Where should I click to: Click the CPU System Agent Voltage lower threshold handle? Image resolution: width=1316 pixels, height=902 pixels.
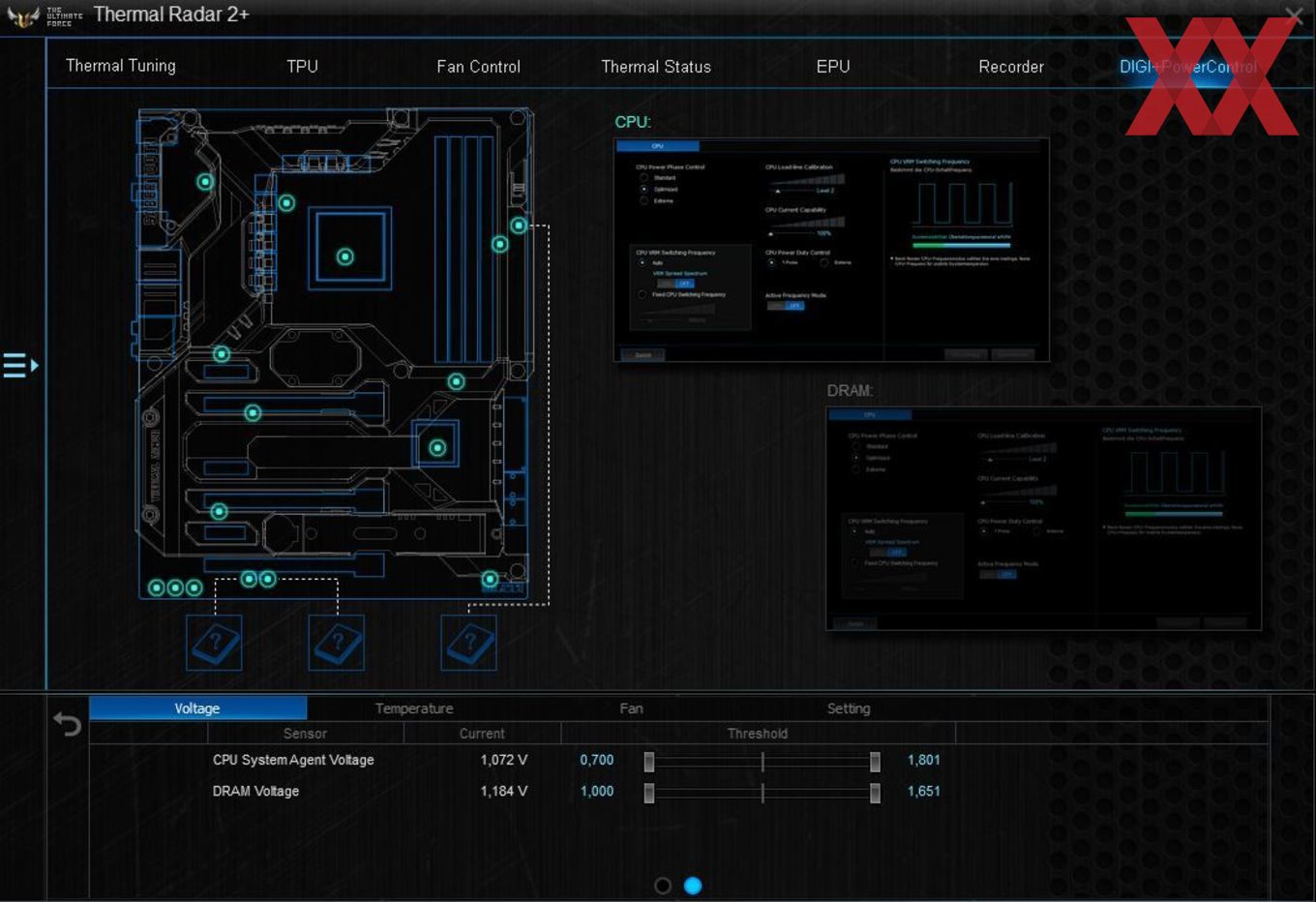[649, 762]
